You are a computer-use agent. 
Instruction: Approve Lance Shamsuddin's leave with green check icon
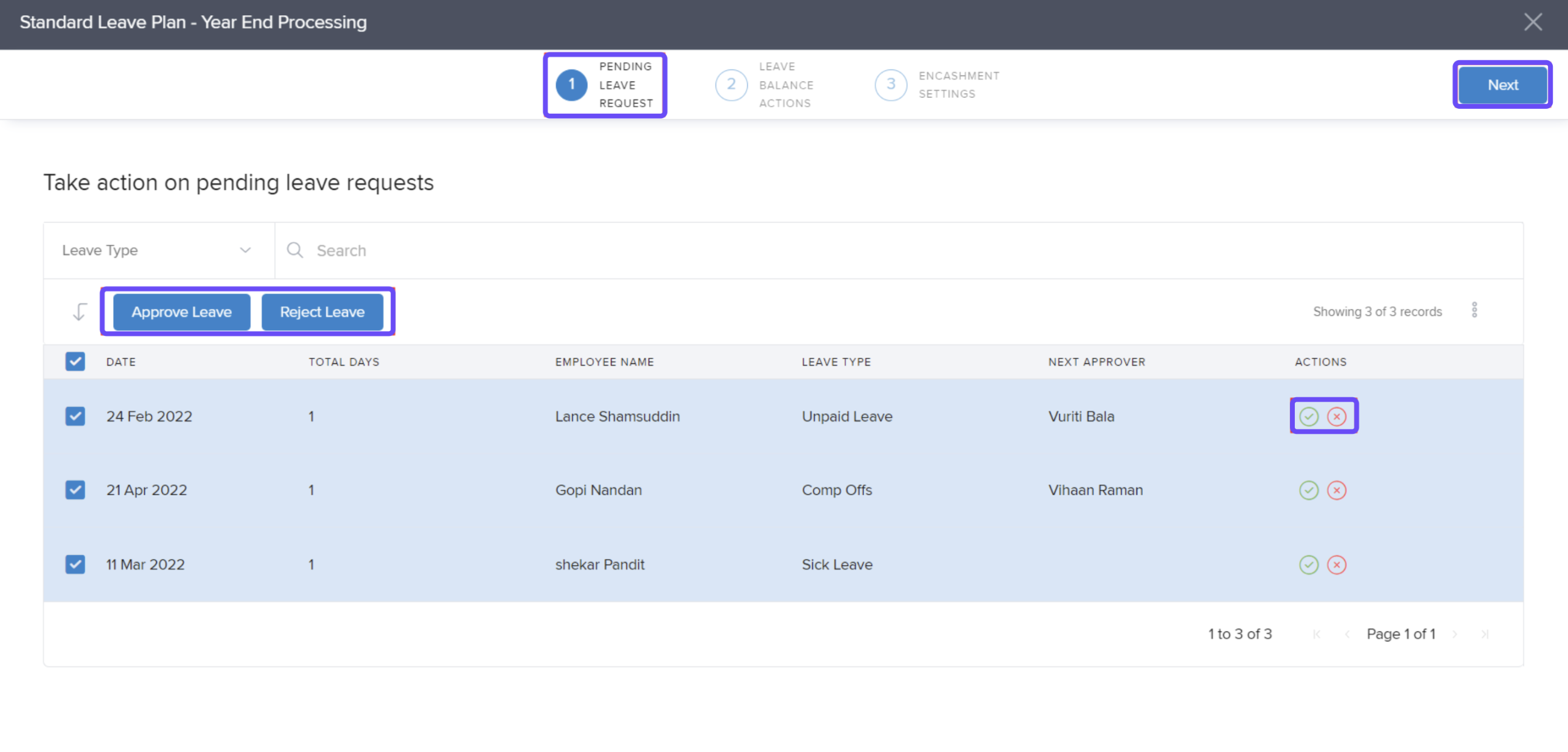[x=1308, y=417]
